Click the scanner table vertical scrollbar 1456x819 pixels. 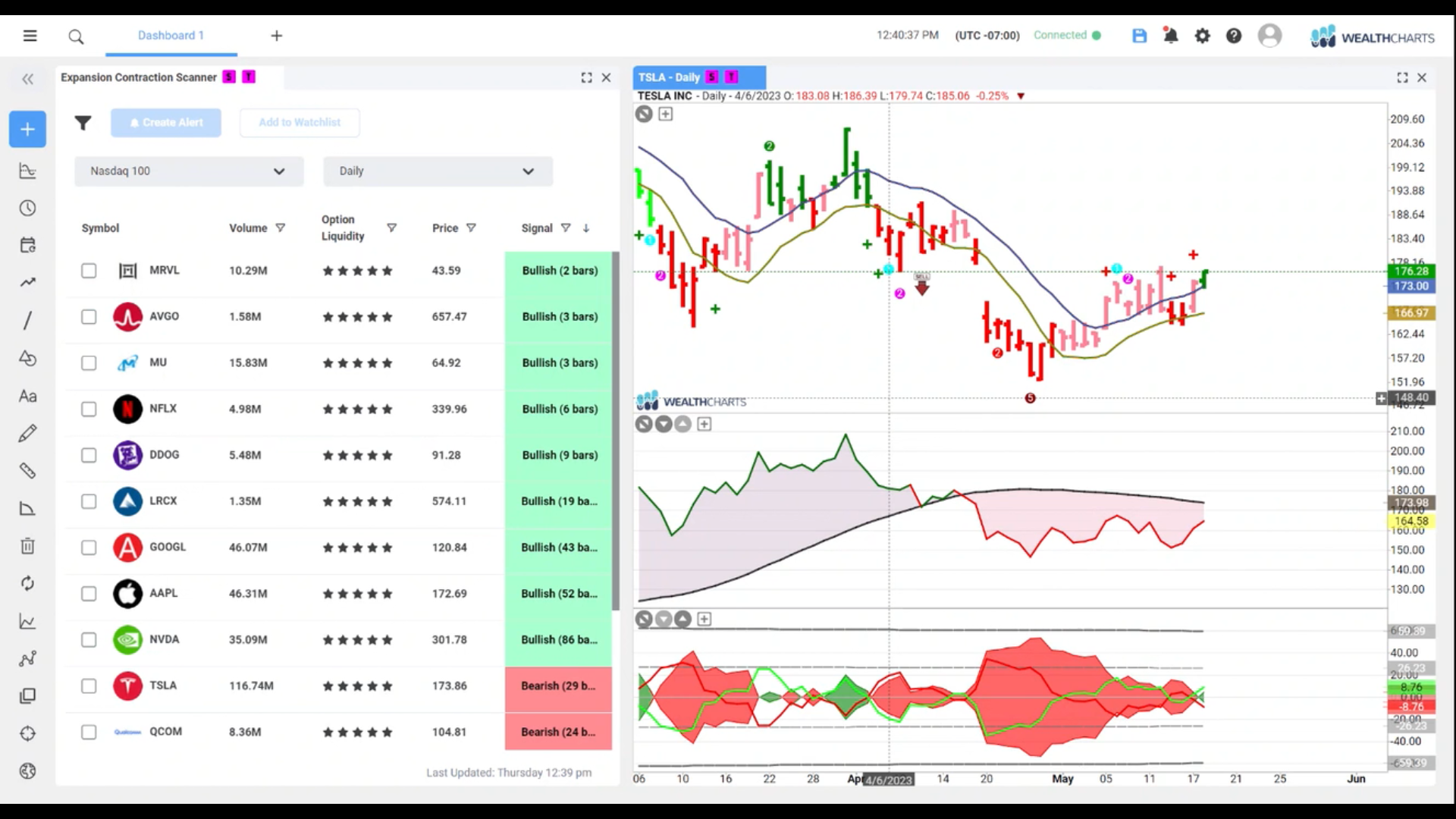pyautogui.click(x=616, y=430)
